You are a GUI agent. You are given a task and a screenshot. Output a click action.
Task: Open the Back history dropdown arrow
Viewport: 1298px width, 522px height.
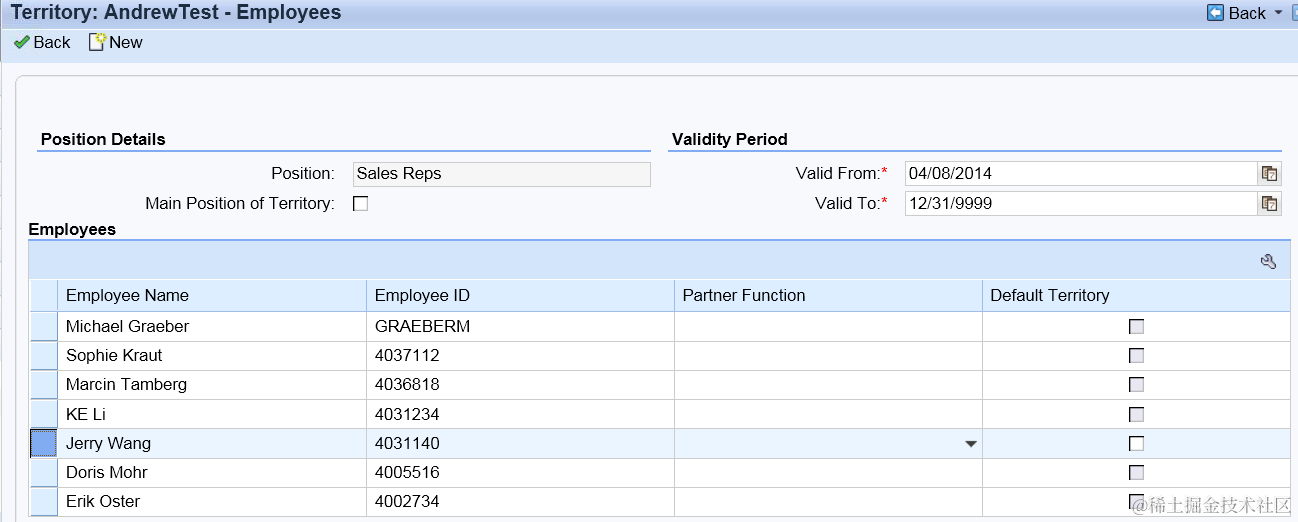coord(1278,13)
